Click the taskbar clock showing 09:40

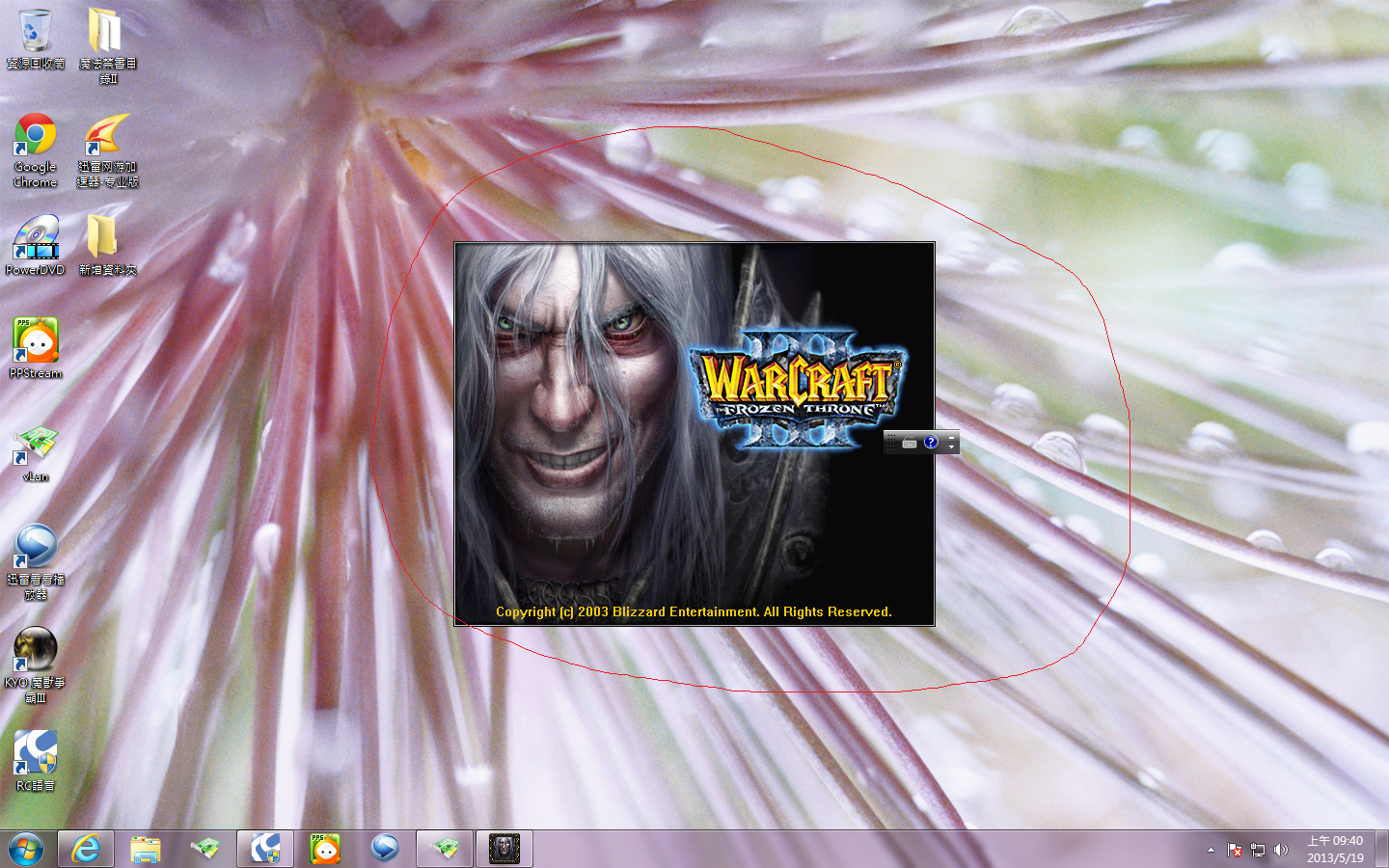[1335, 849]
